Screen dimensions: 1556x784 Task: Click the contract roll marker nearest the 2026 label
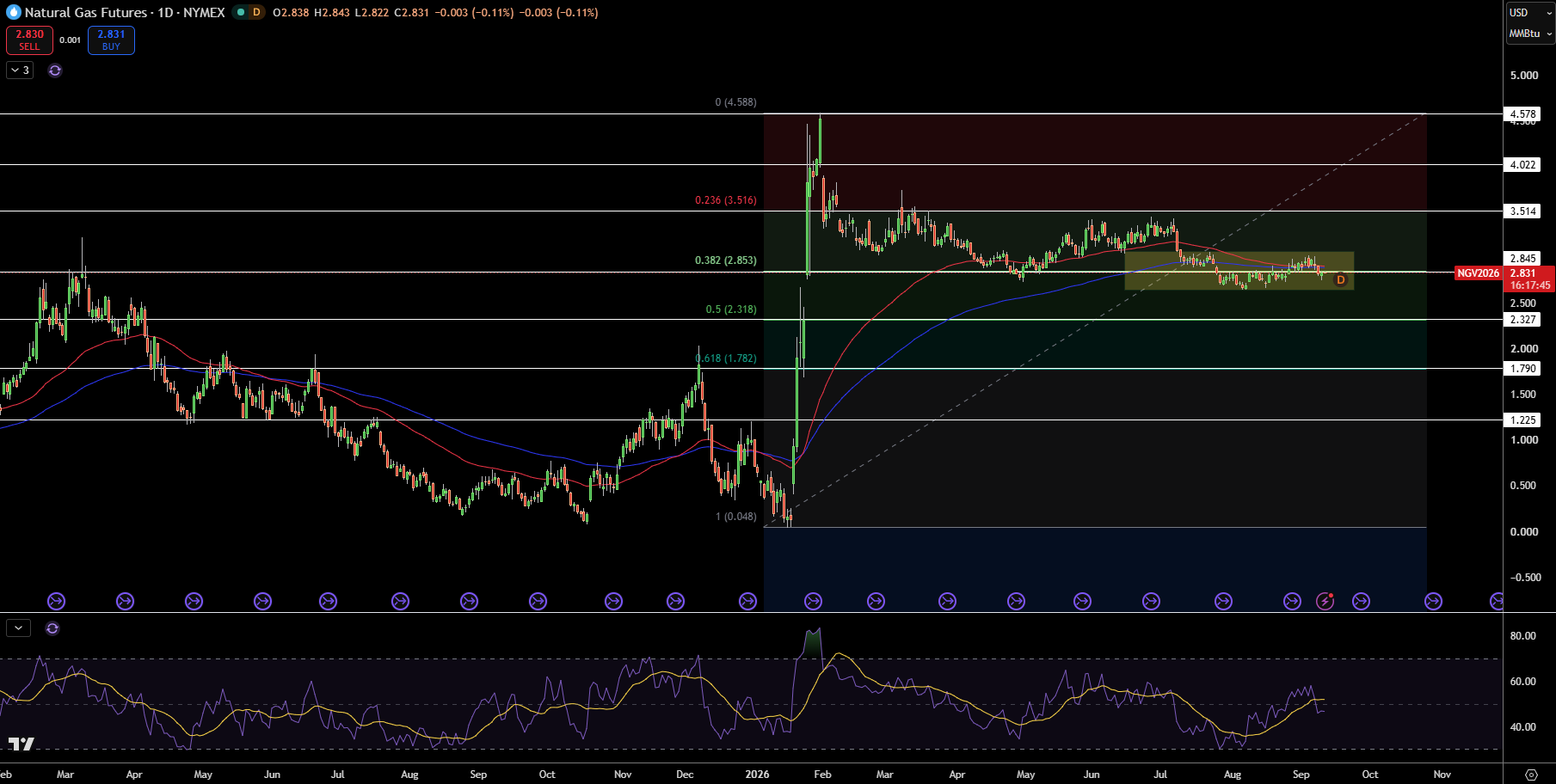point(748,601)
